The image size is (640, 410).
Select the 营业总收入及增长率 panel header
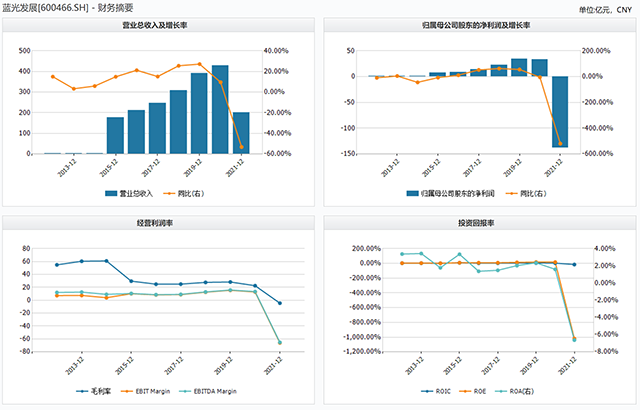(158, 25)
